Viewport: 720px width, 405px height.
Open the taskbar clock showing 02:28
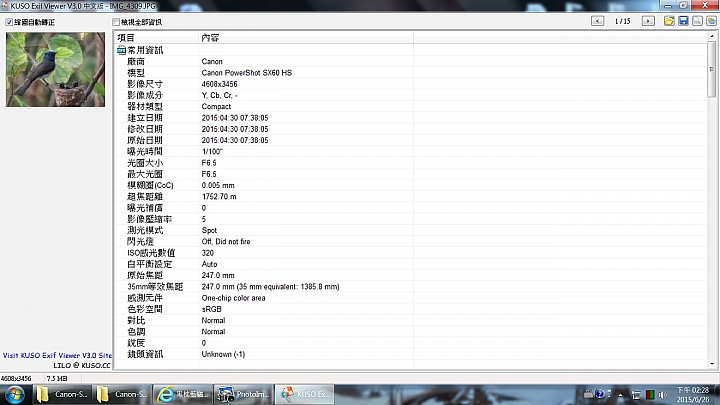pos(693,394)
